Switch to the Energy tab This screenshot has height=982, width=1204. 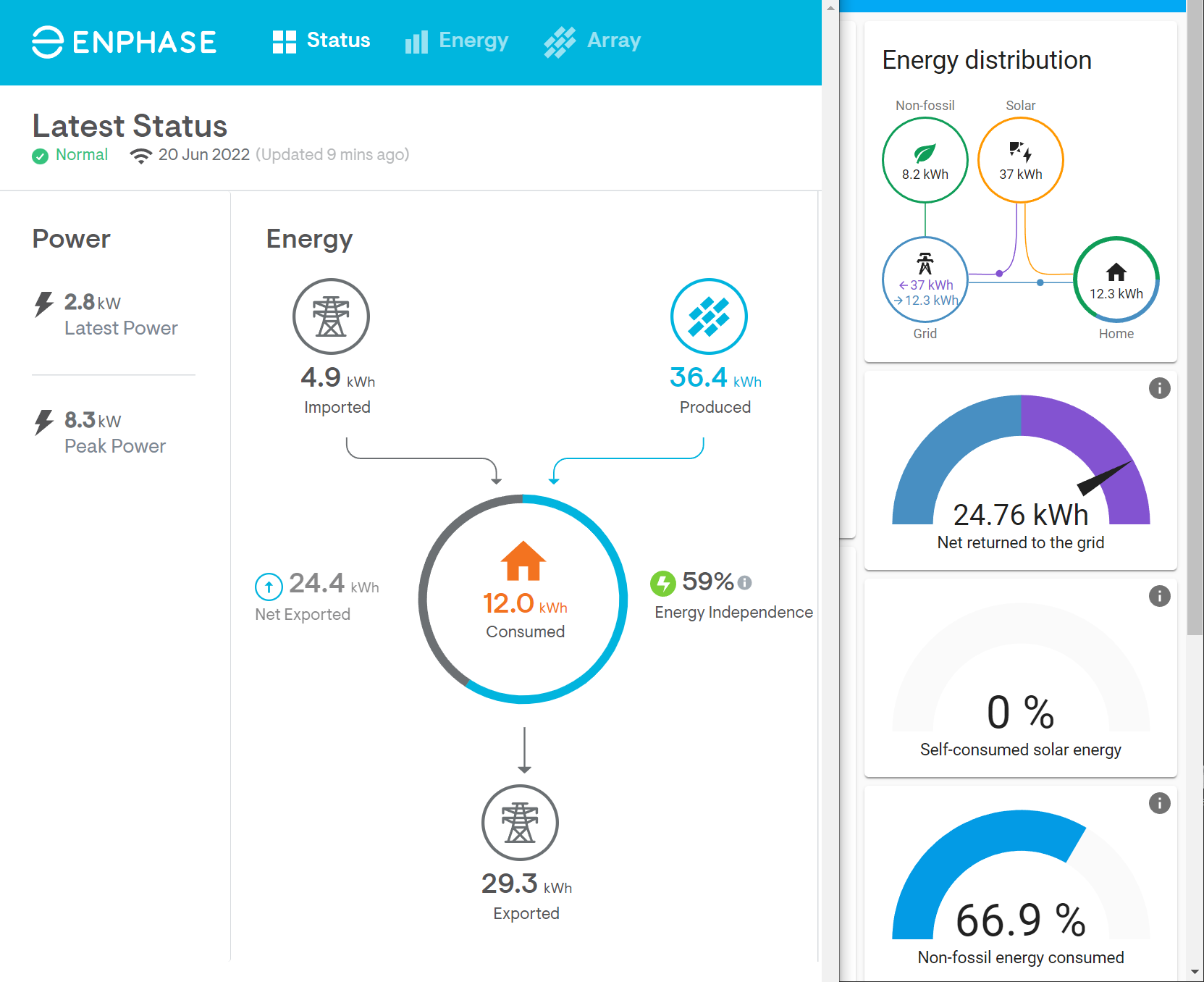click(x=456, y=41)
